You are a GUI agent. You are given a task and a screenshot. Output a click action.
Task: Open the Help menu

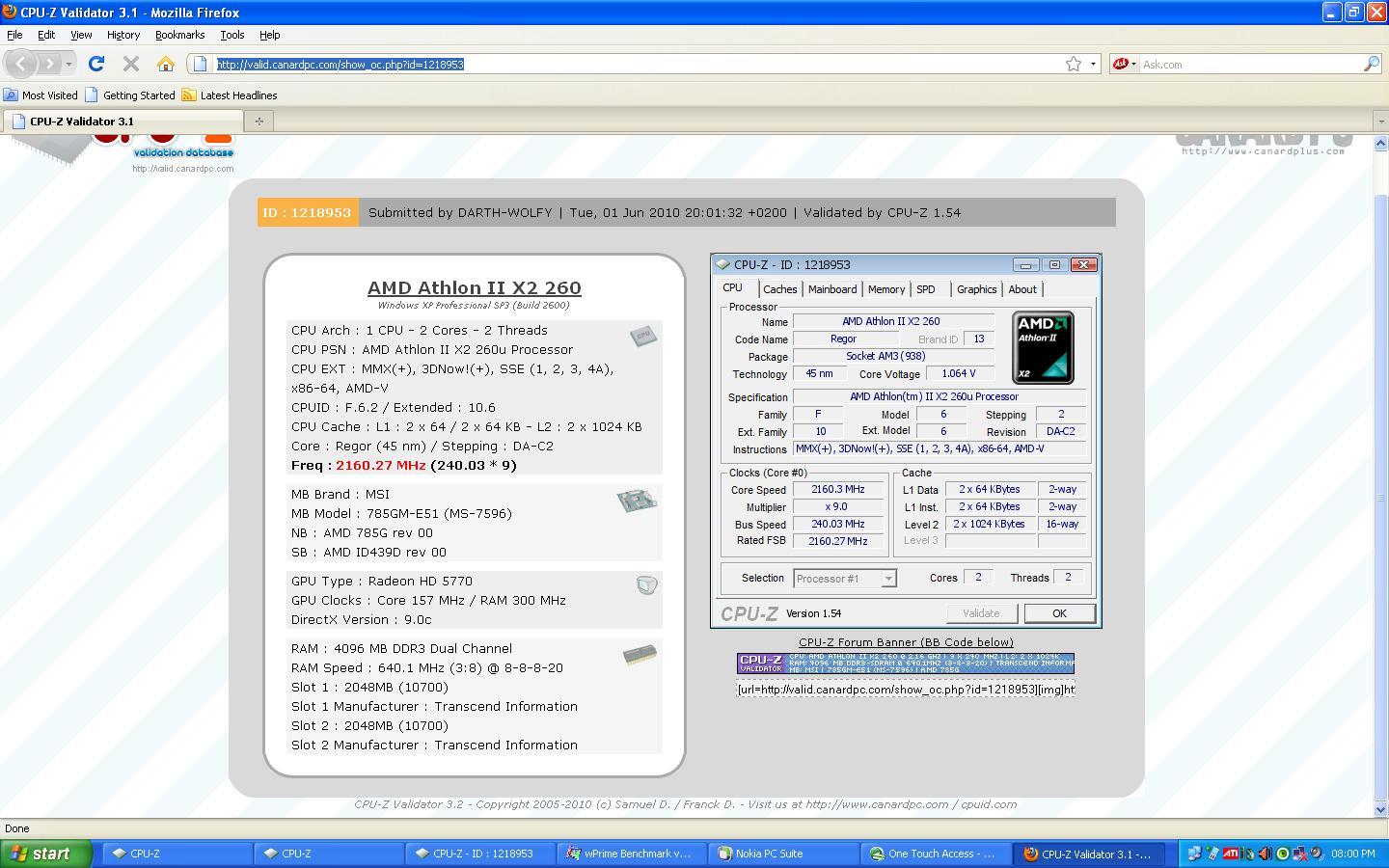point(270,35)
